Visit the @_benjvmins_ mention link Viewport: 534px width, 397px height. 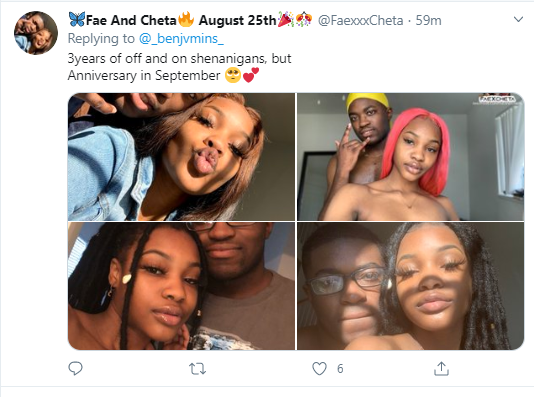(x=181, y=38)
